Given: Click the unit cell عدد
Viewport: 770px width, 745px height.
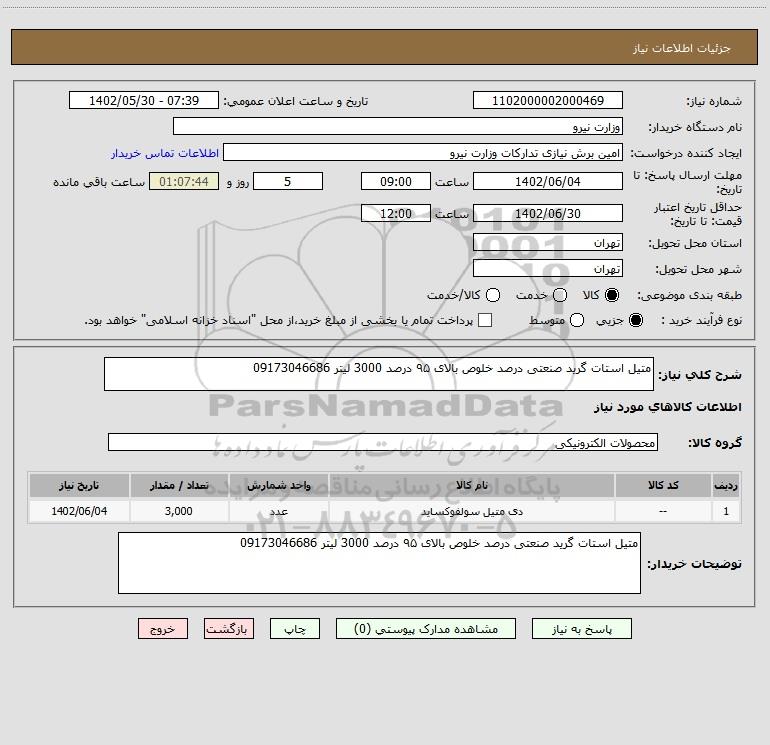Looking at the screenshot, I should tap(278, 511).
